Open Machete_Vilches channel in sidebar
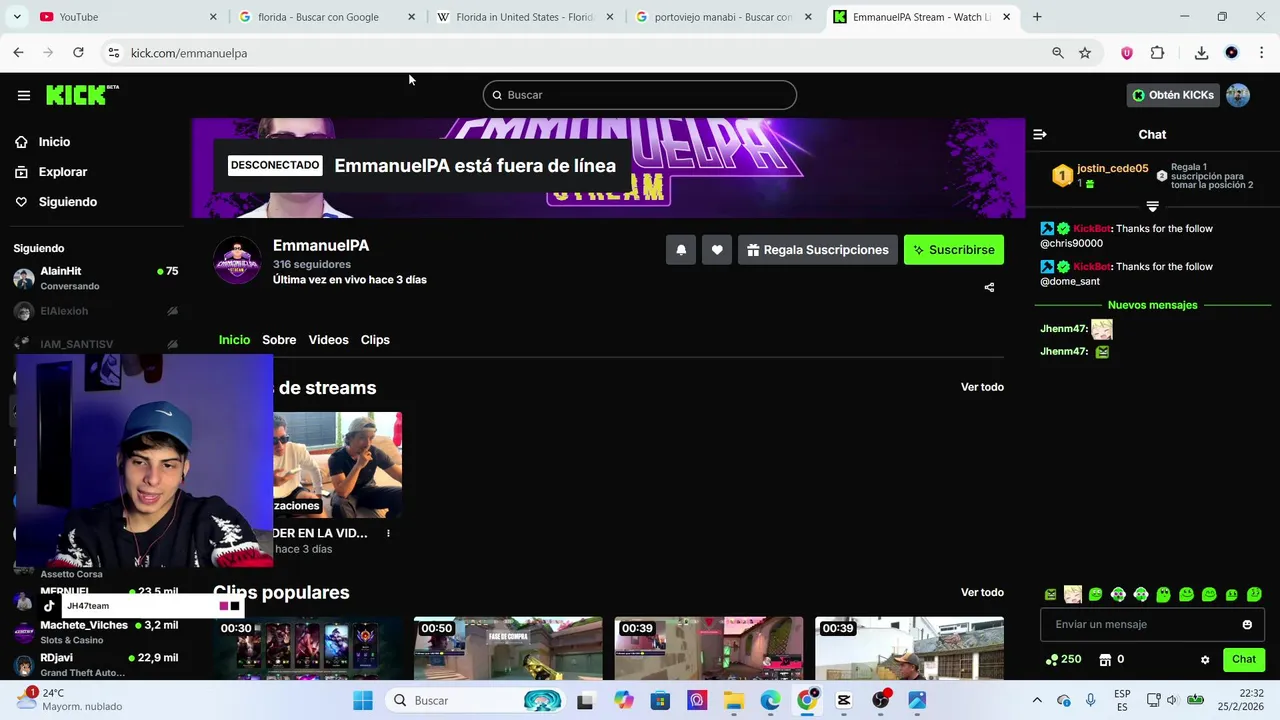Viewport: 1280px width, 720px height. pyautogui.click(x=96, y=632)
